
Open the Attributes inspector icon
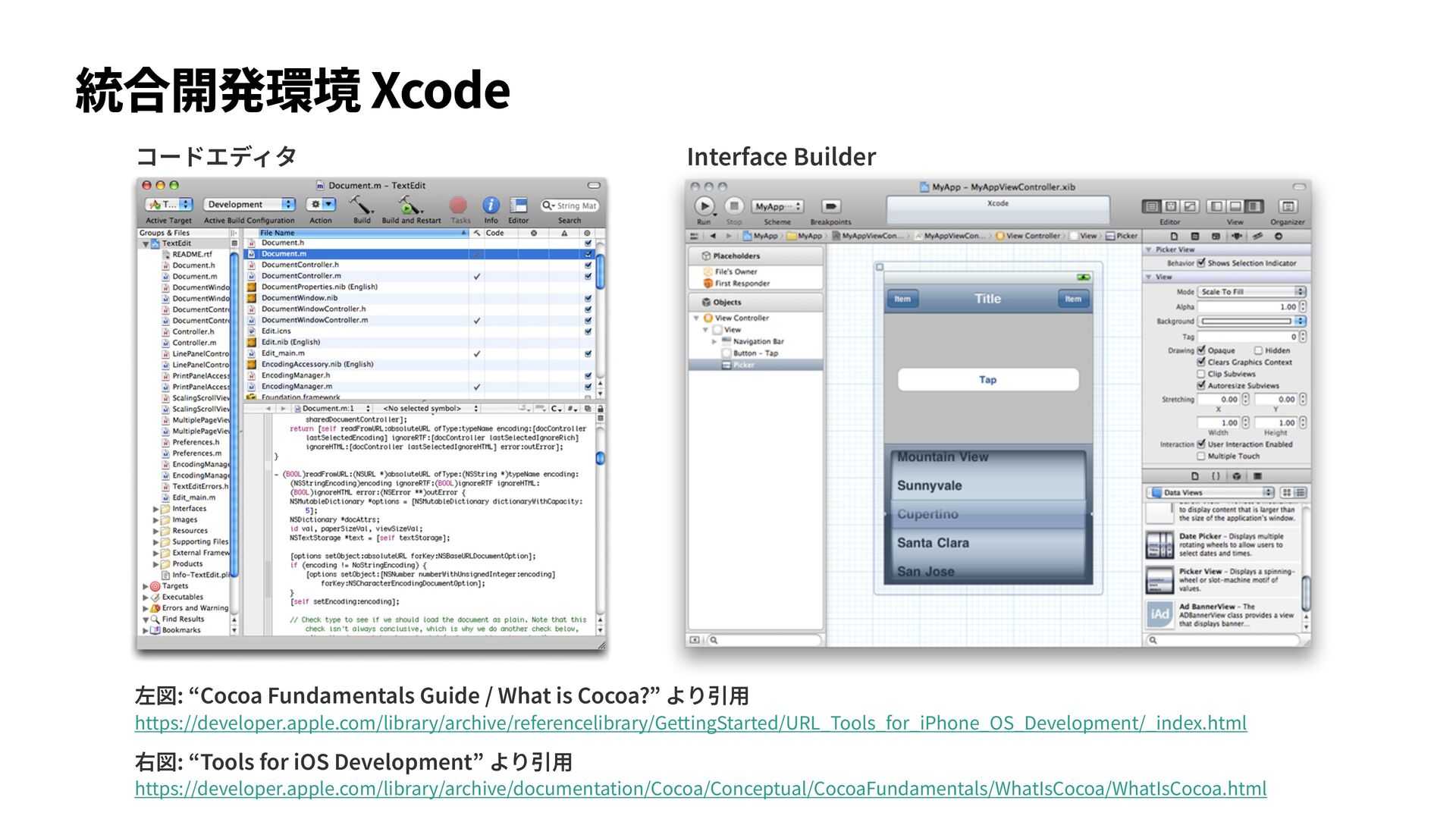tap(1237, 236)
